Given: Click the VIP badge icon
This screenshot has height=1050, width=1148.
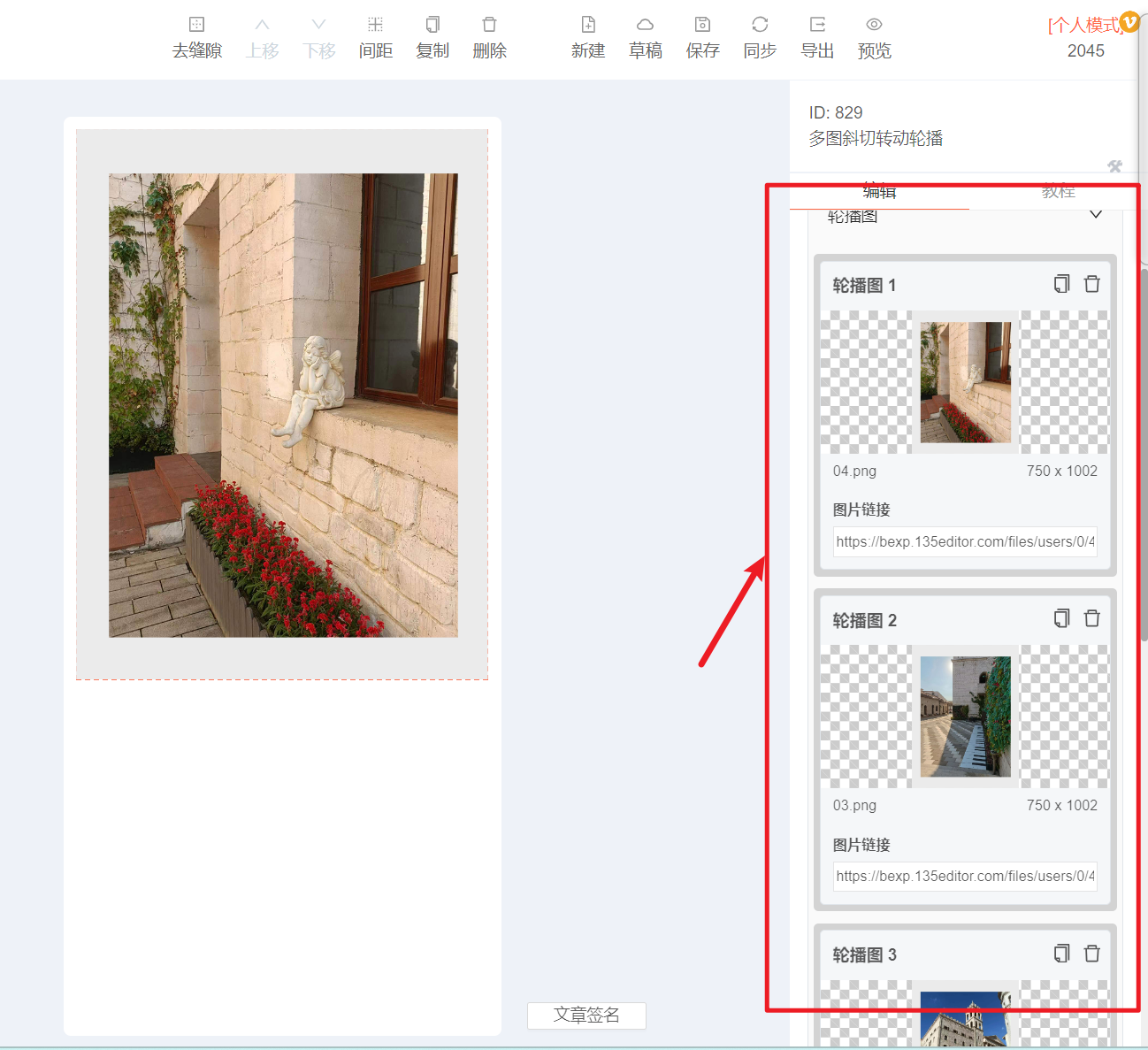Looking at the screenshot, I should tap(1129, 21).
